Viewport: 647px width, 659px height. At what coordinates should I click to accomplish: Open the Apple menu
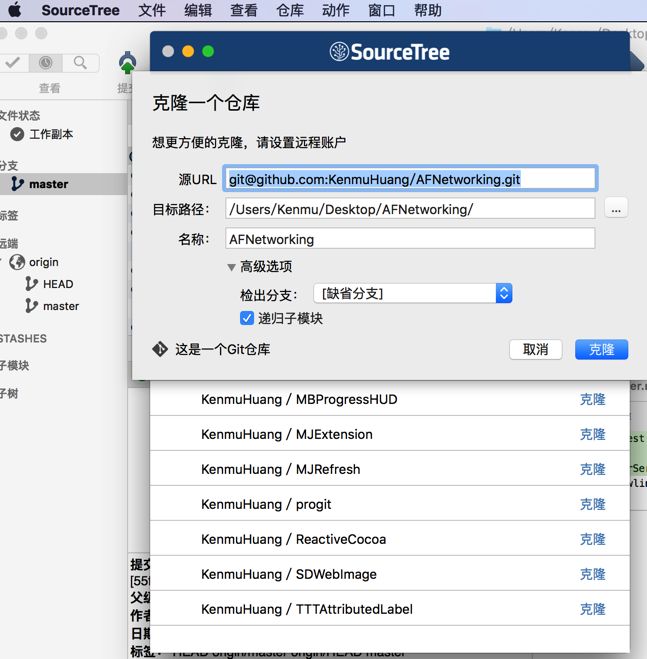15,10
